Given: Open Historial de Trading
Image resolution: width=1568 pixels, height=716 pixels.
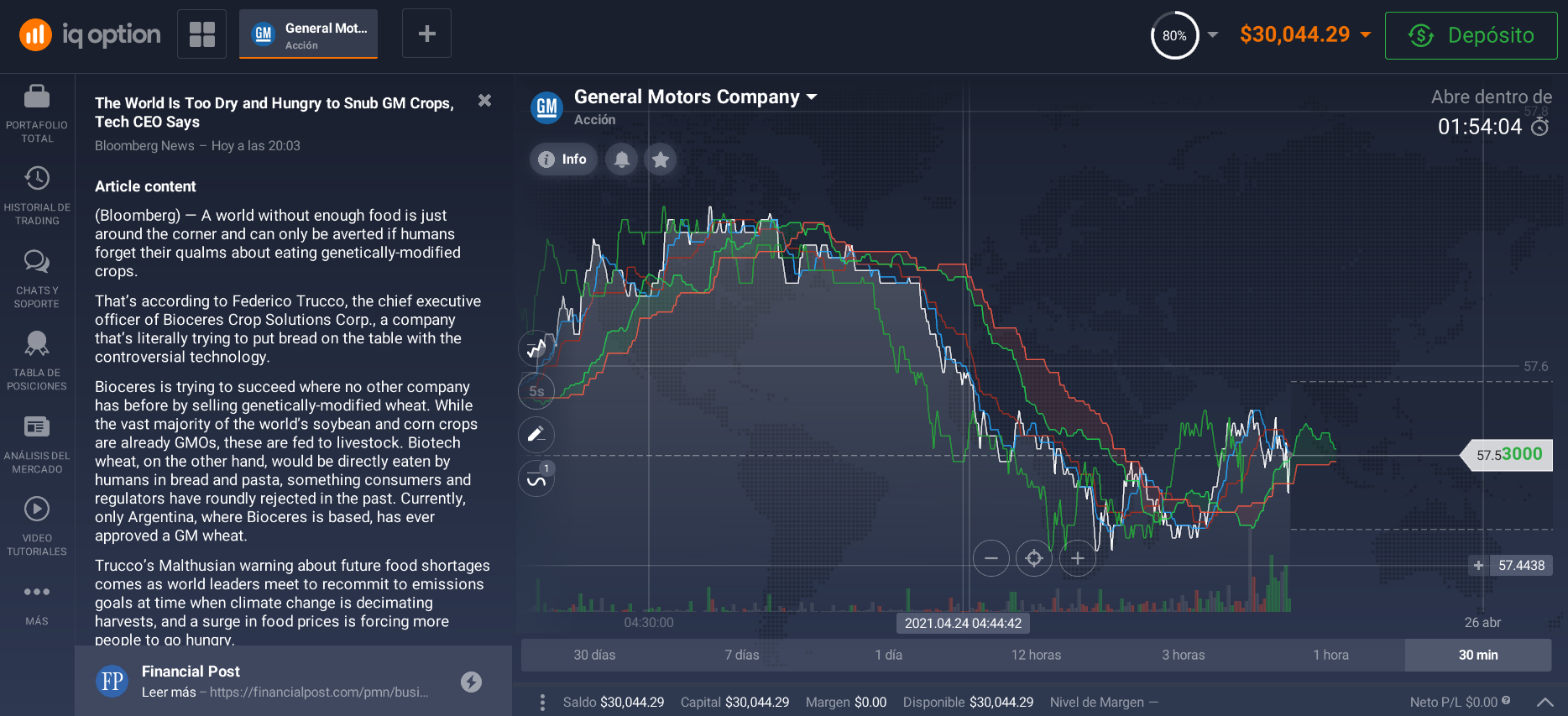Looking at the screenshot, I should (x=37, y=196).
